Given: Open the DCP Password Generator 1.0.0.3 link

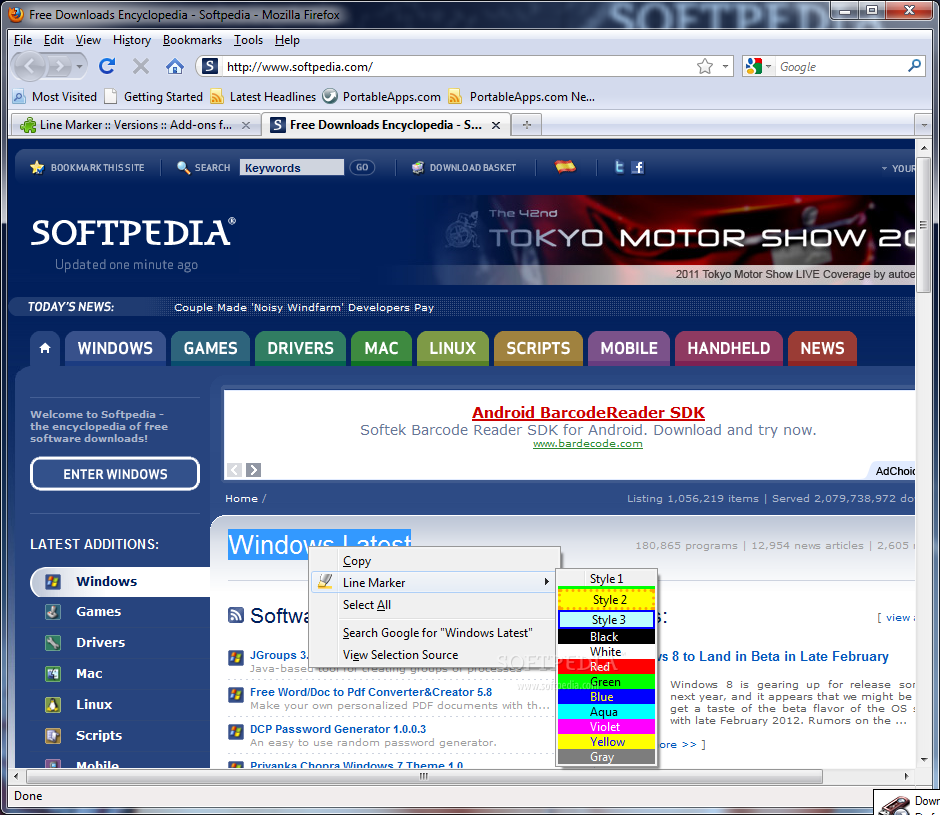Looking at the screenshot, I should [x=338, y=729].
